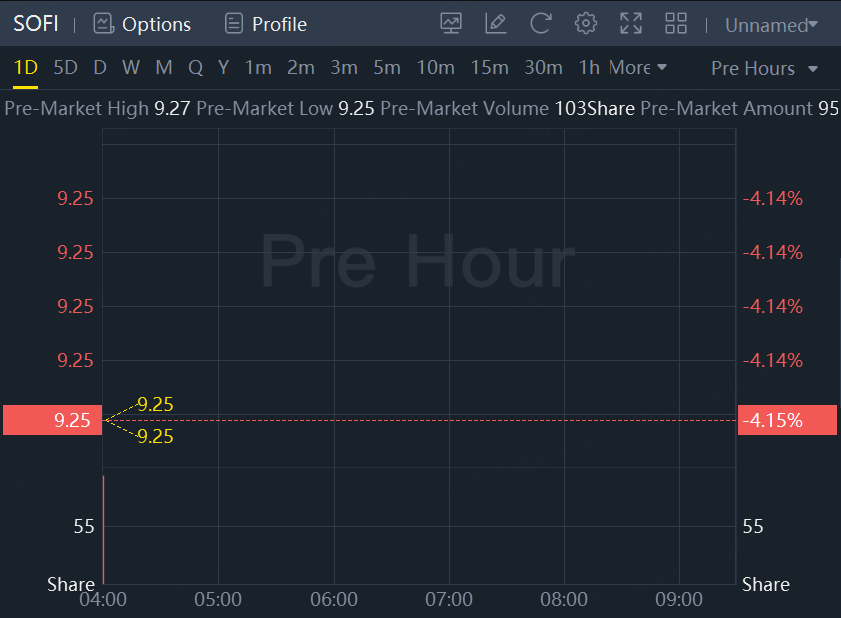Refresh the chart data
The image size is (841, 618).
pos(541,24)
